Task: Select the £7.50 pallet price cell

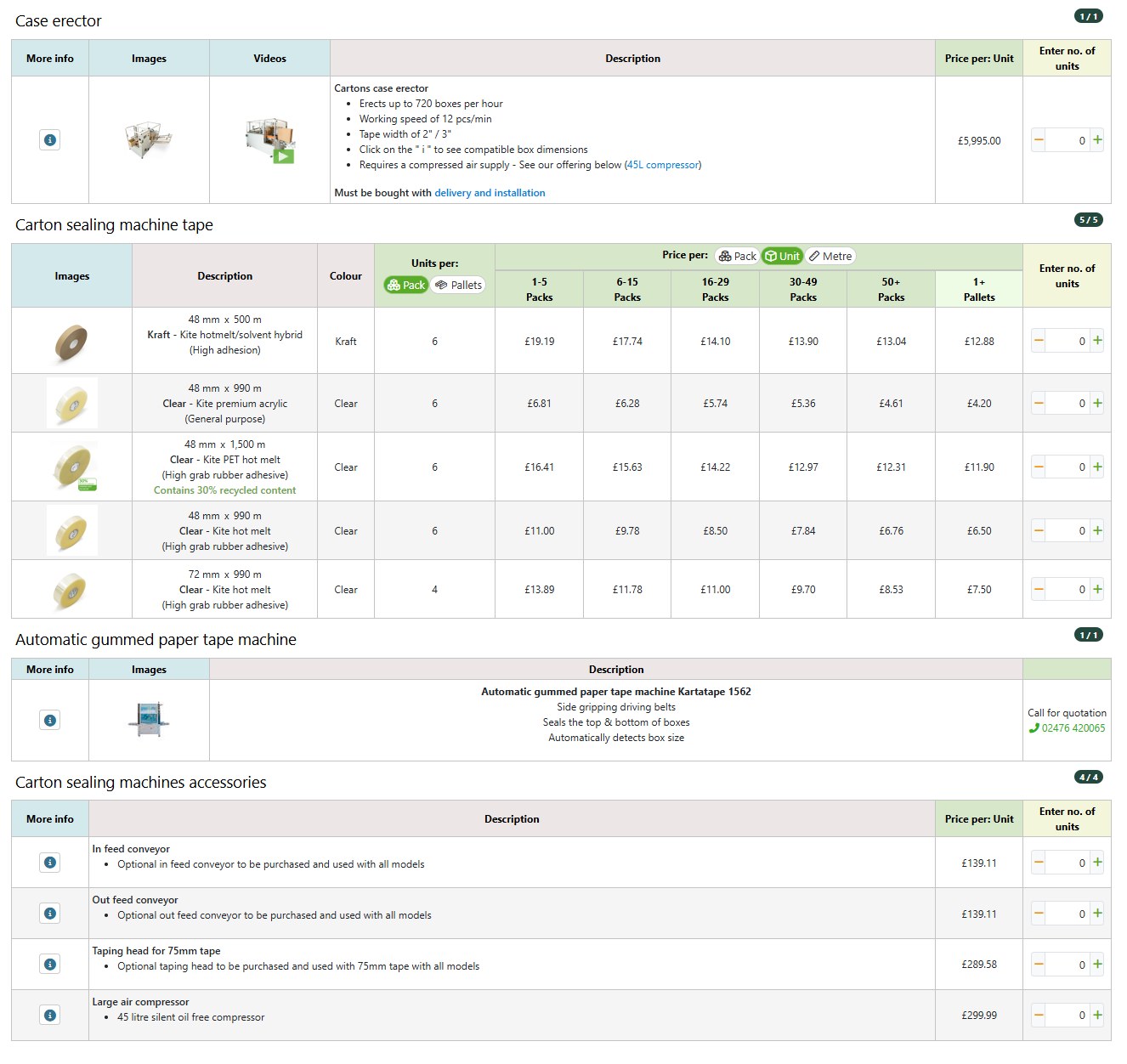Action: point(979,590)
